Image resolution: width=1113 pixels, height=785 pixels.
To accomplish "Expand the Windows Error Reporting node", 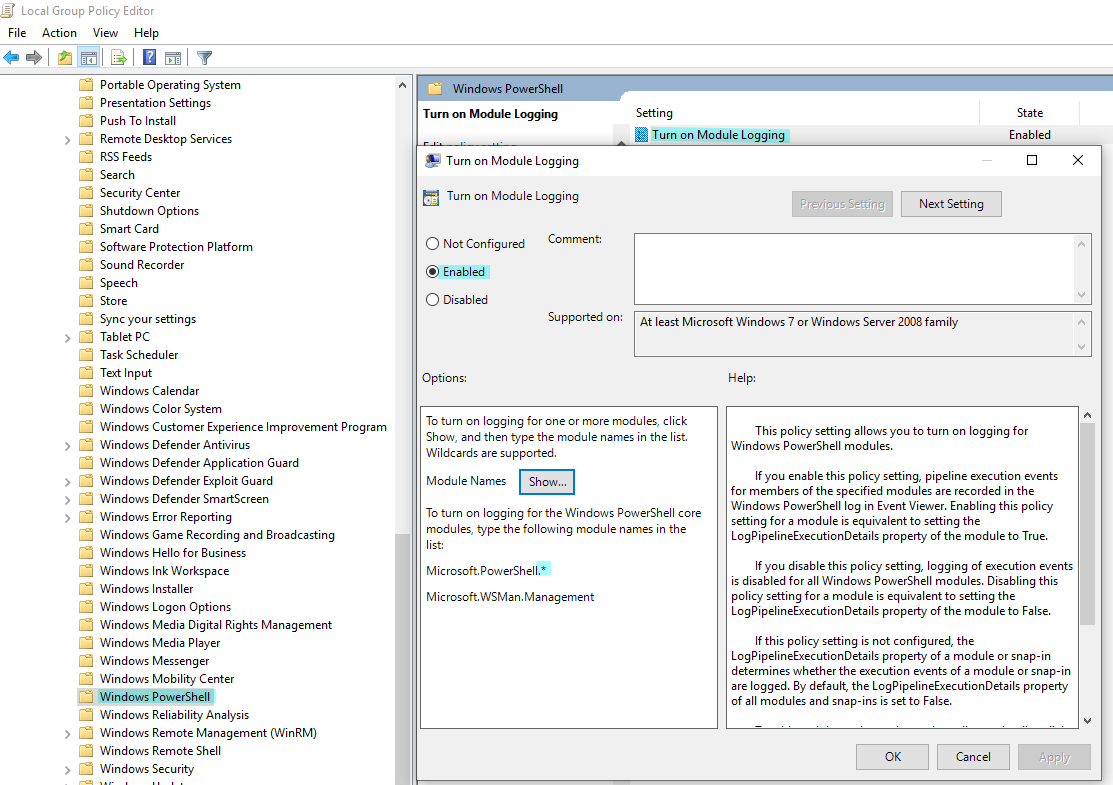I will coord(67,518).
